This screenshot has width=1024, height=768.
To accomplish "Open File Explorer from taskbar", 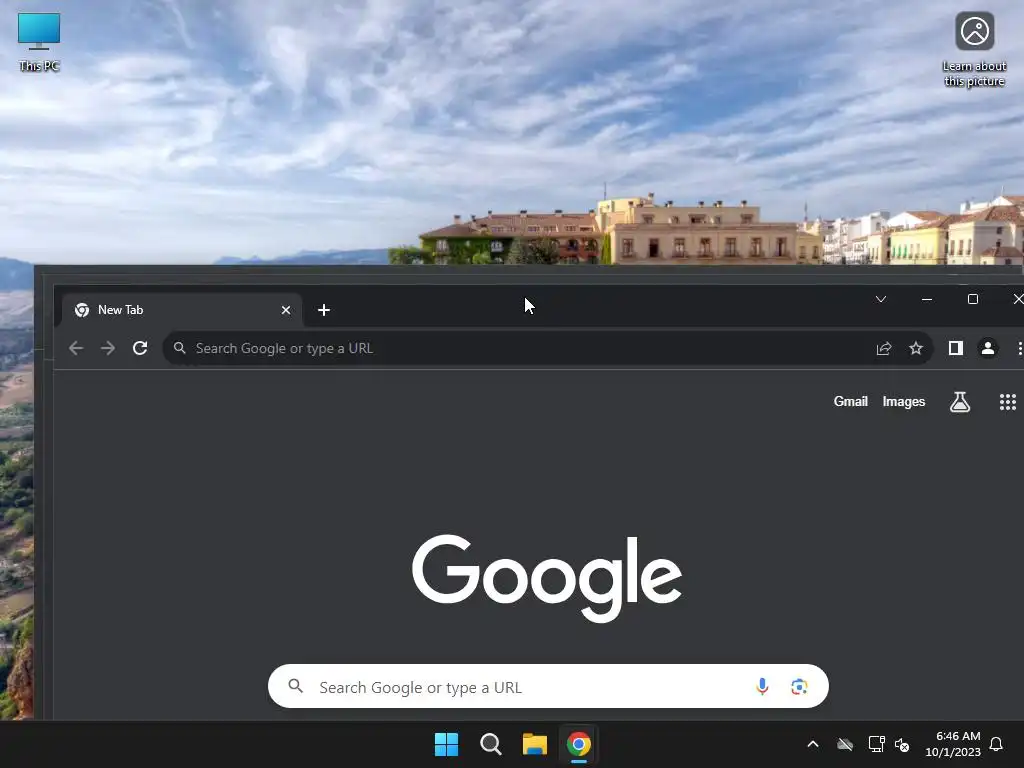I will pos(535,744).
